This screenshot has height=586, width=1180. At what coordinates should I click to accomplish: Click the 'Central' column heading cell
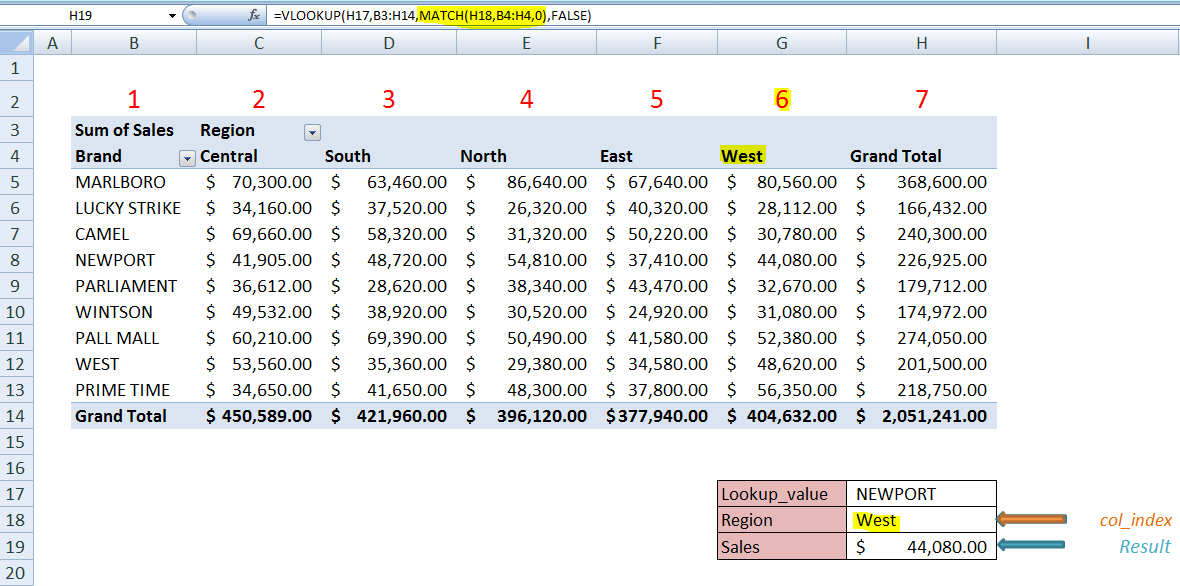click(259, 156)
